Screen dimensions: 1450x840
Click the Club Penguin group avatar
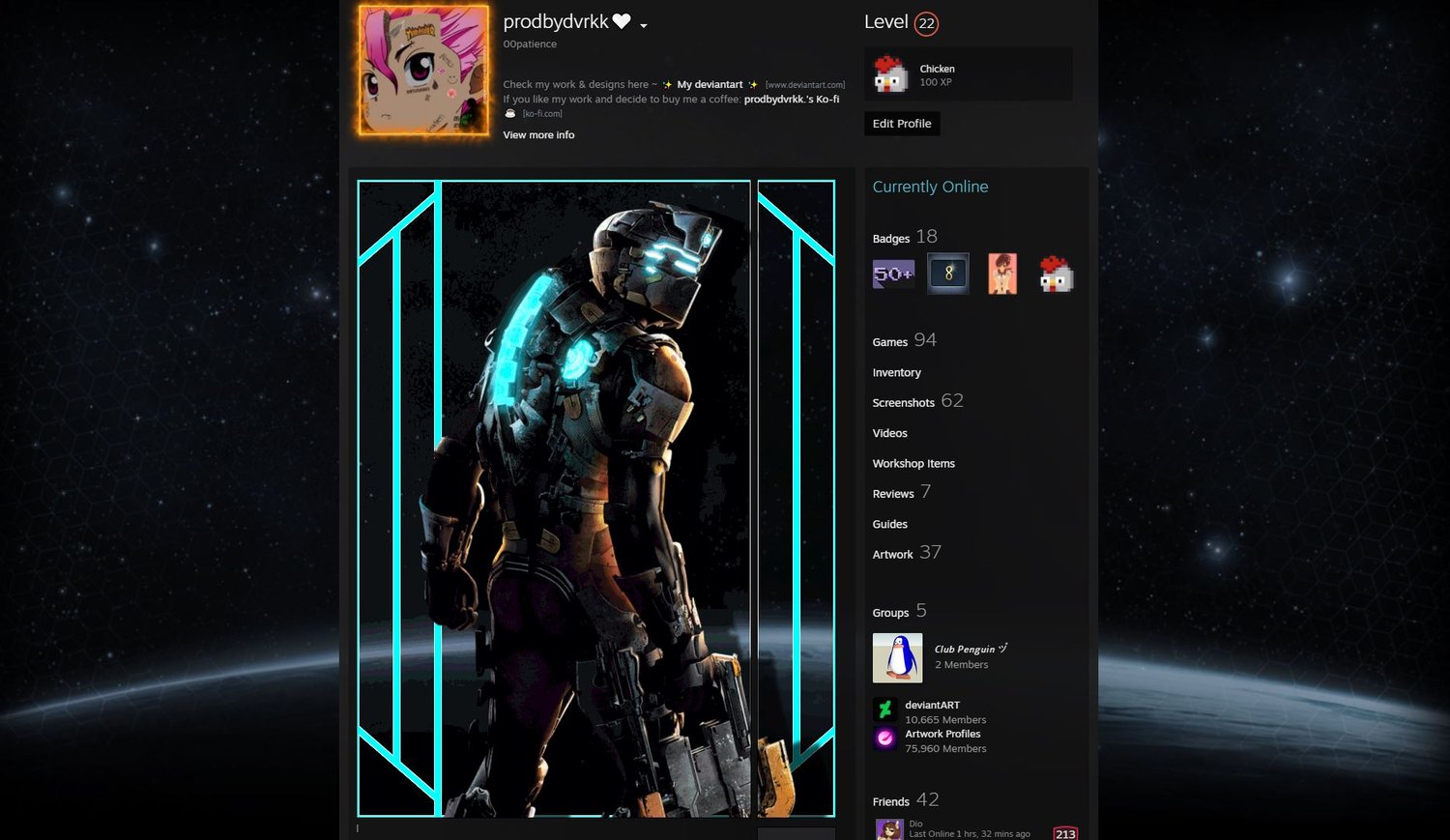tap(897, 657)
